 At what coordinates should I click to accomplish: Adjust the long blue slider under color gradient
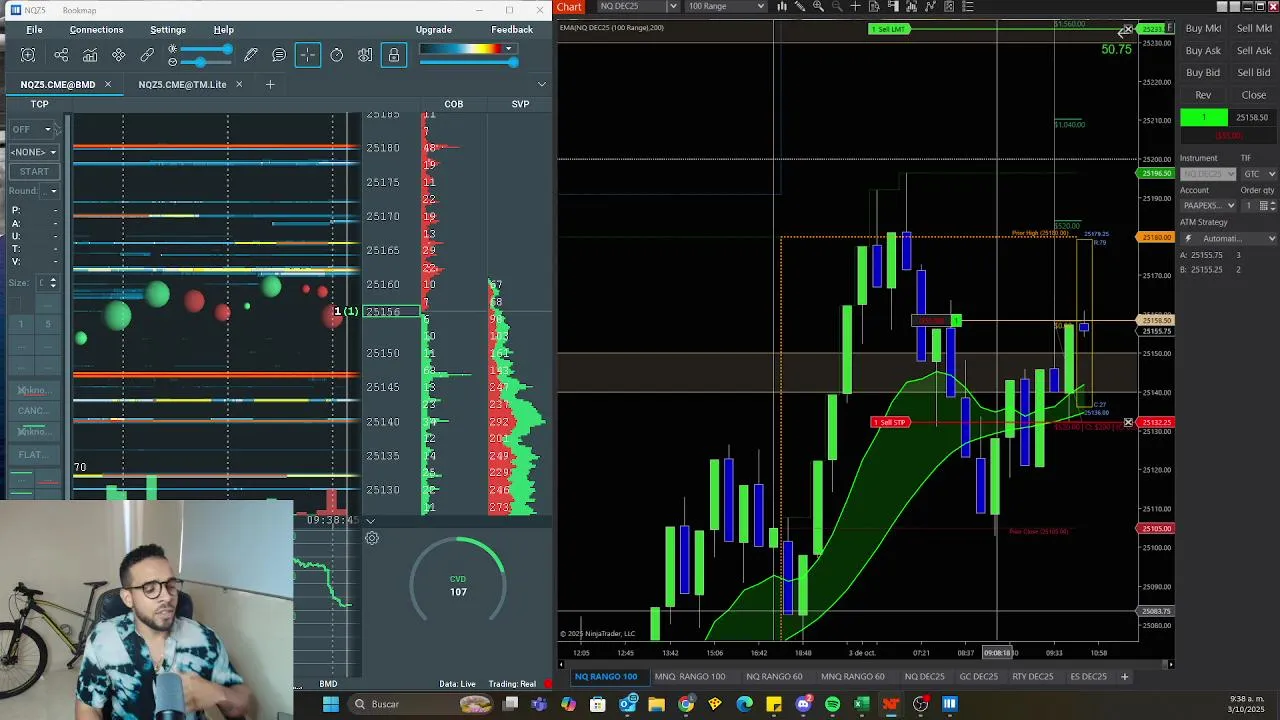point(467,62)
